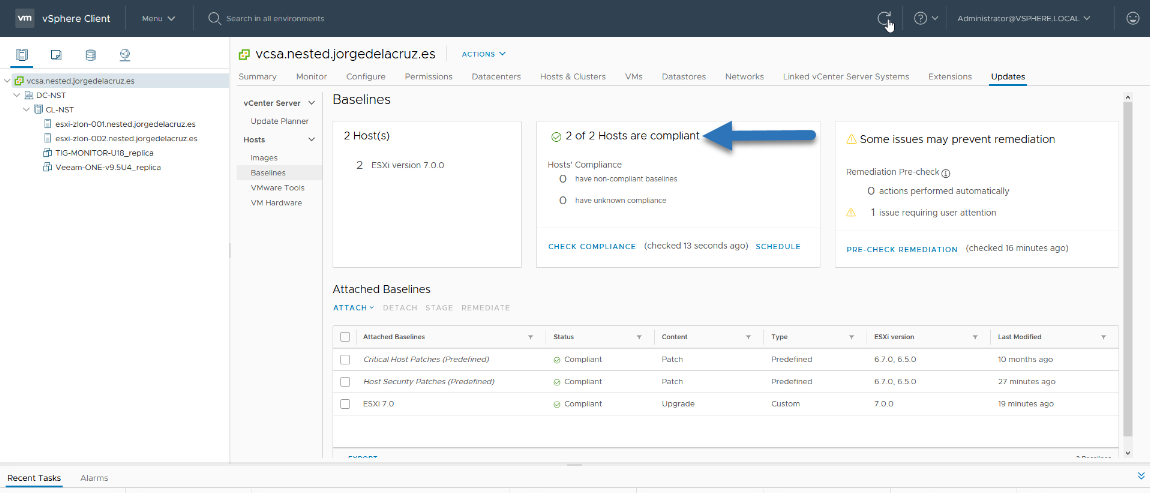
Task: Click the DC-NST datacenter icon
Action: tap(29, 95)
